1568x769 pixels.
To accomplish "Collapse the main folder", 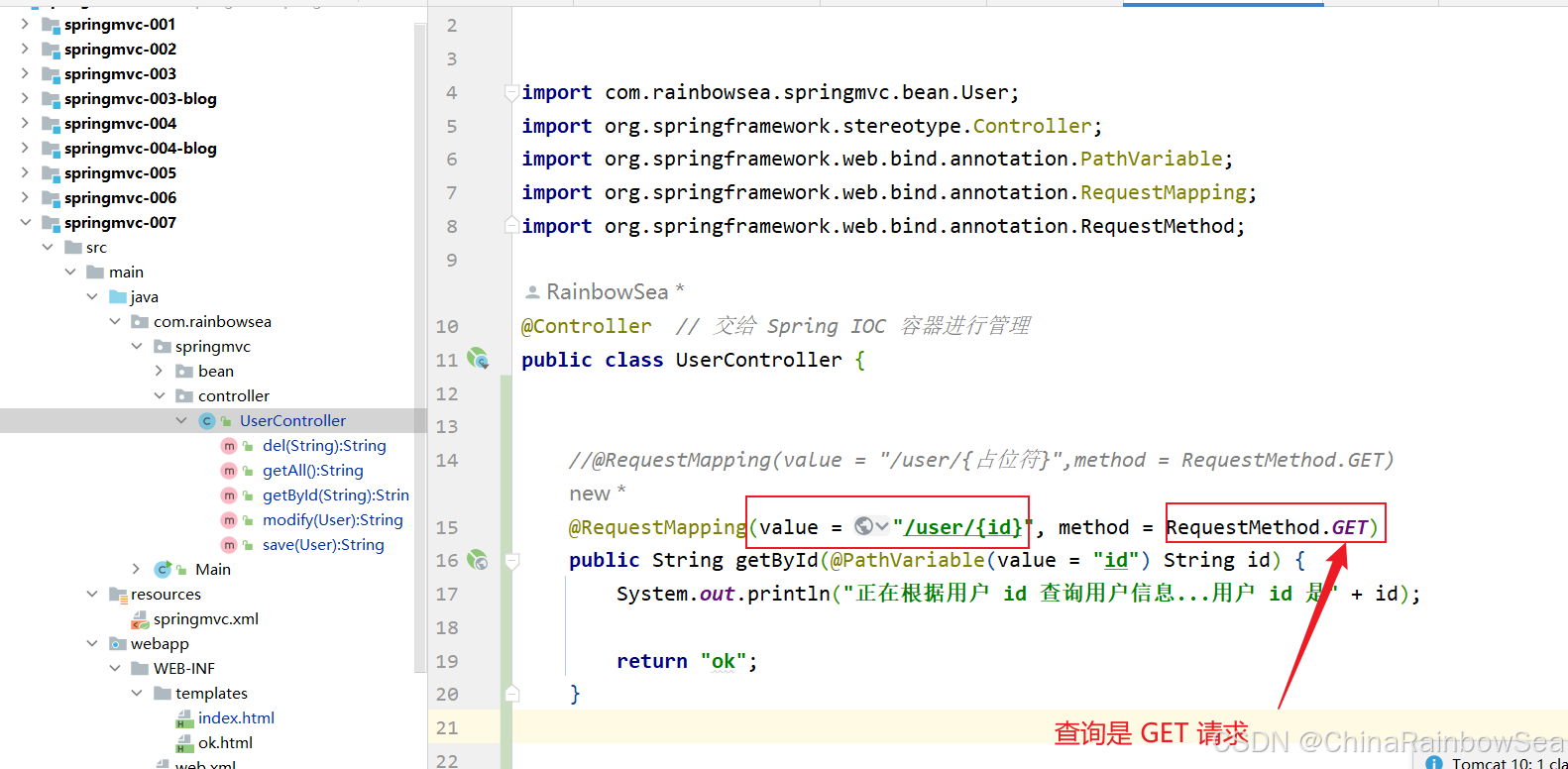I will pos(70,272).
